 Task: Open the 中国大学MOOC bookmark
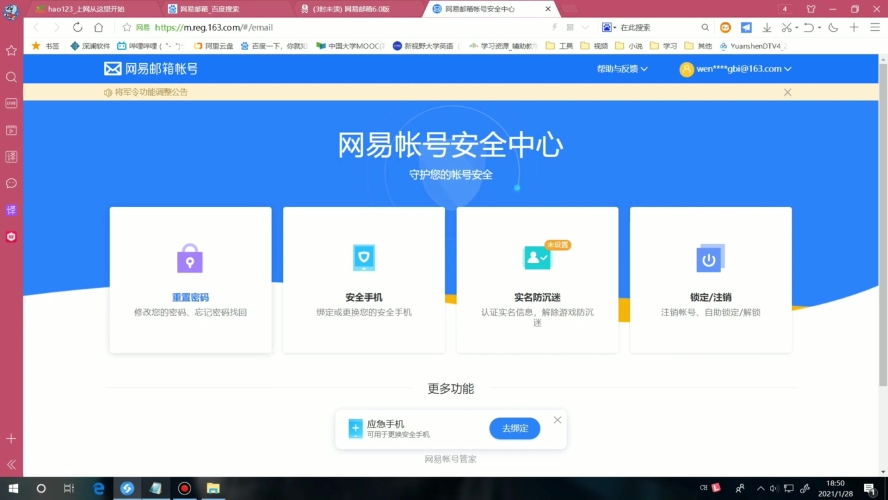[351, 46]
